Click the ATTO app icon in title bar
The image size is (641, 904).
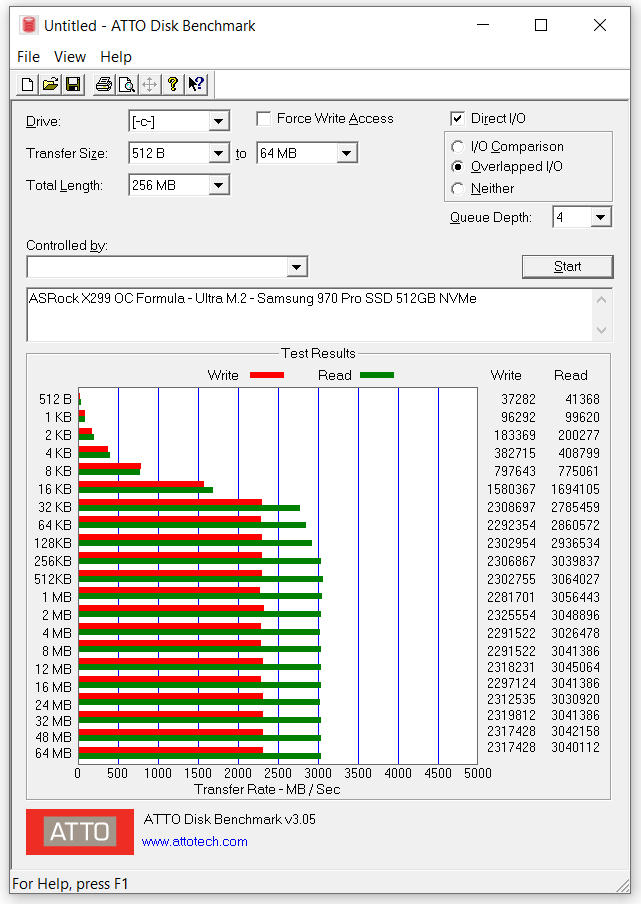click(28, 25)
